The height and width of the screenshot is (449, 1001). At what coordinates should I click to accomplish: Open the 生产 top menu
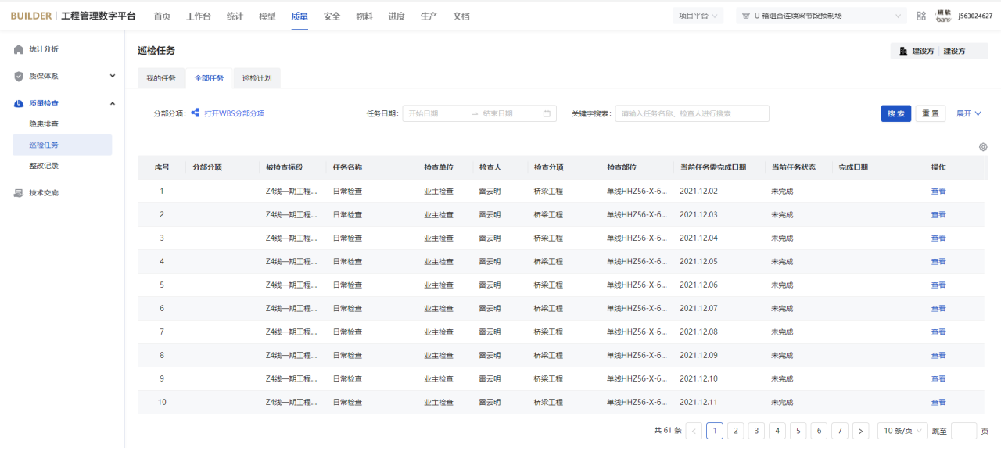pos(429,17)
